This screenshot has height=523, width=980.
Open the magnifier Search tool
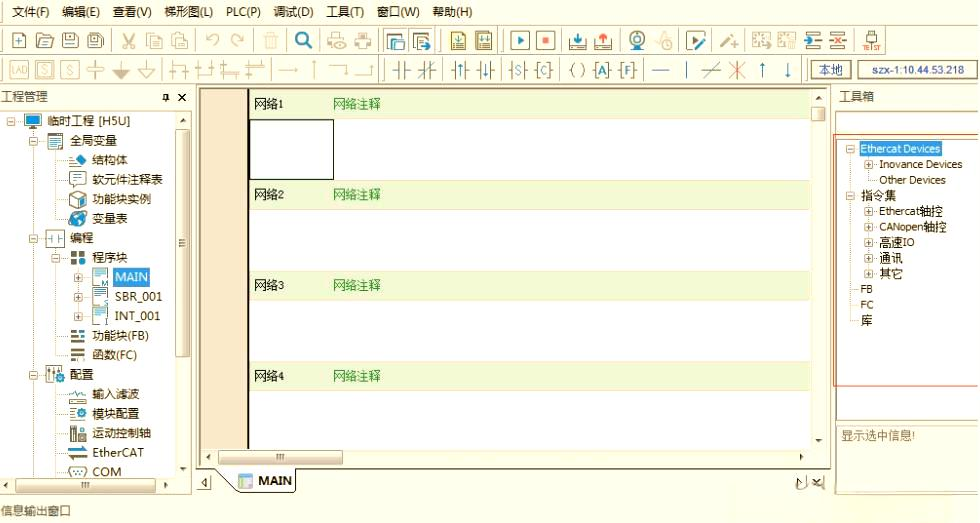303,41
